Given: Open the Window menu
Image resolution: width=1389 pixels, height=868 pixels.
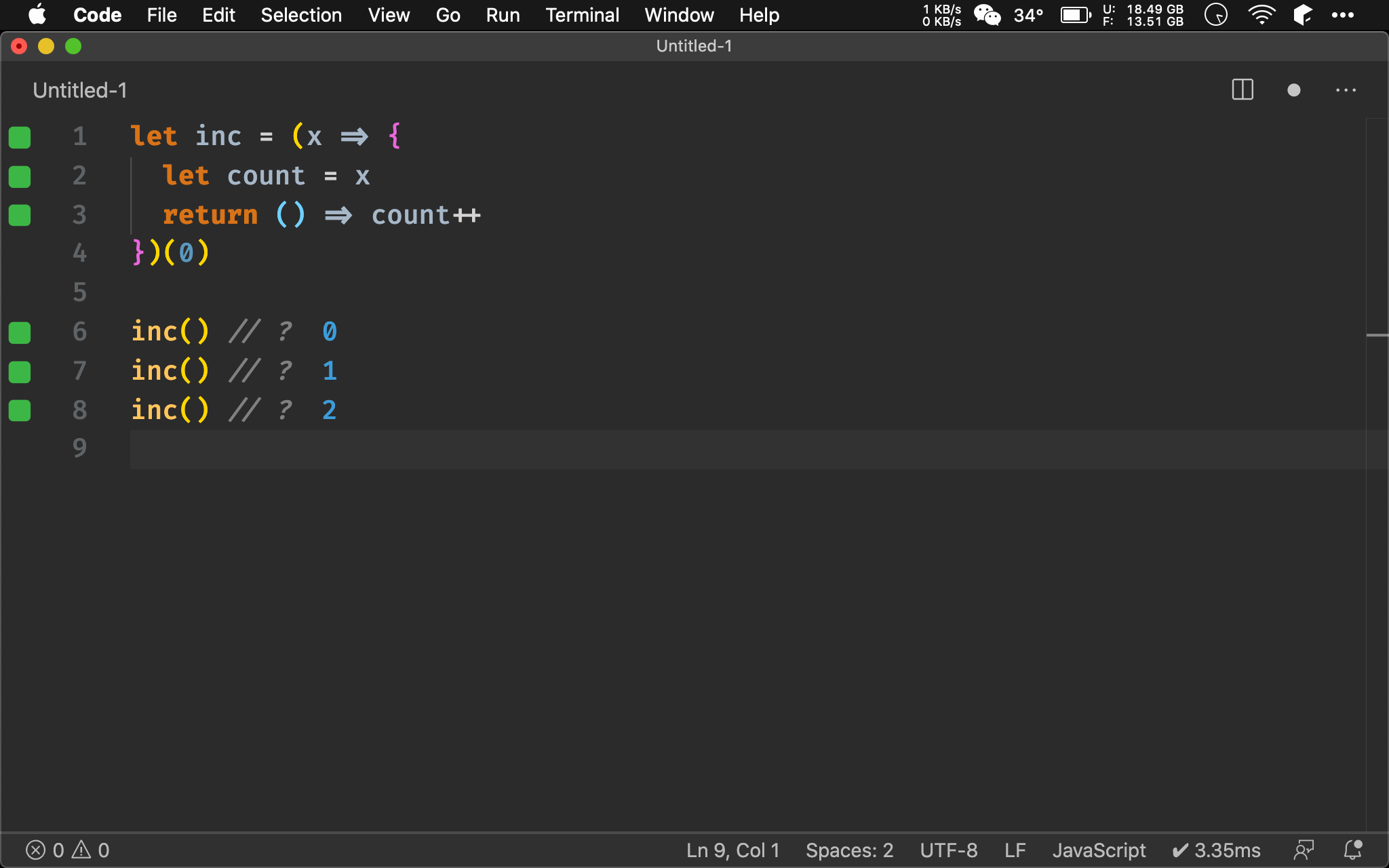Looking at the screenshot, I should [x=679, y=15].
